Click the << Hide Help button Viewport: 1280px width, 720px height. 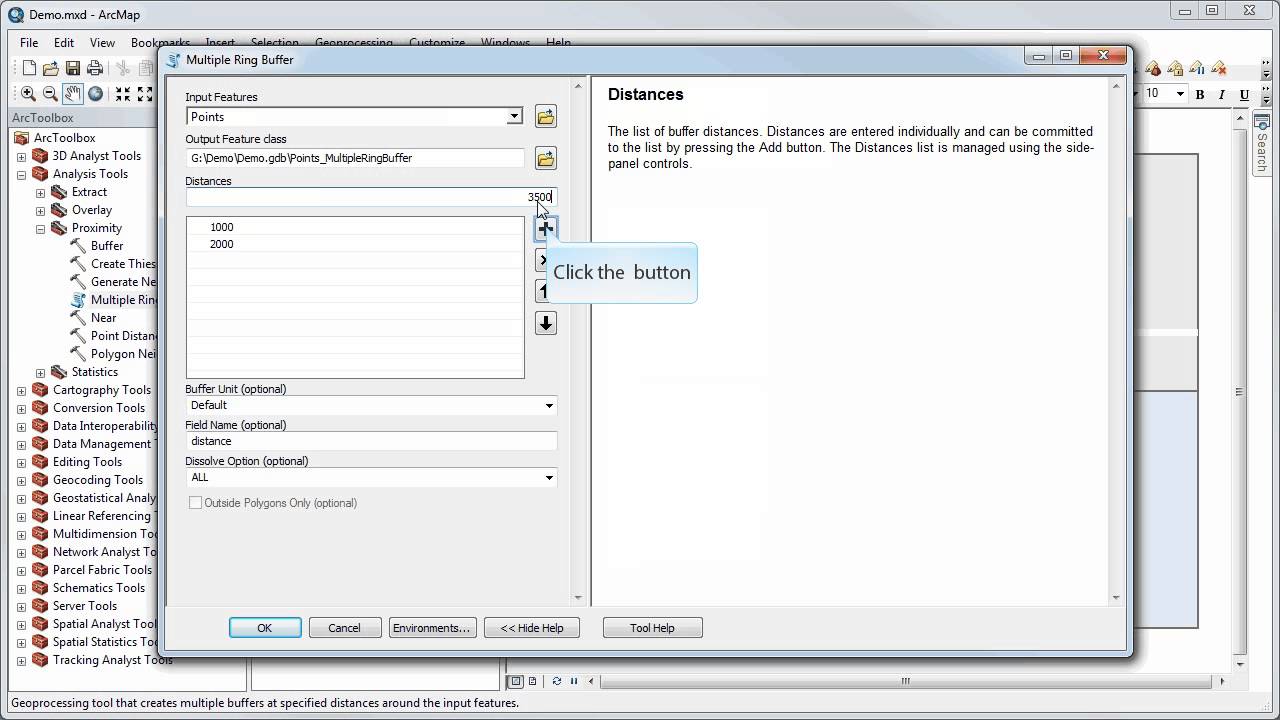point(532,628)
